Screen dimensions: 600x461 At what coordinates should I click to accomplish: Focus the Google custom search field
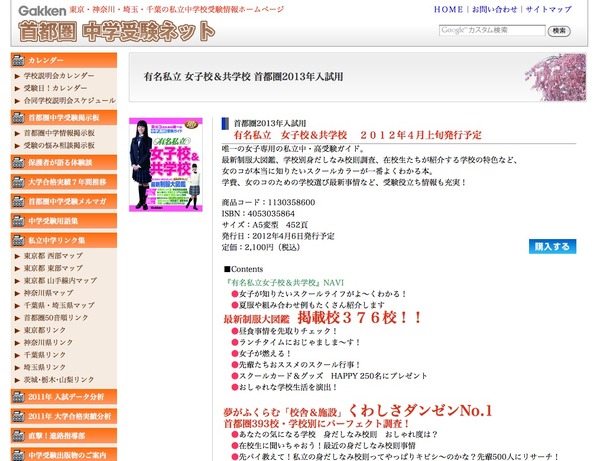click(492, 30)
